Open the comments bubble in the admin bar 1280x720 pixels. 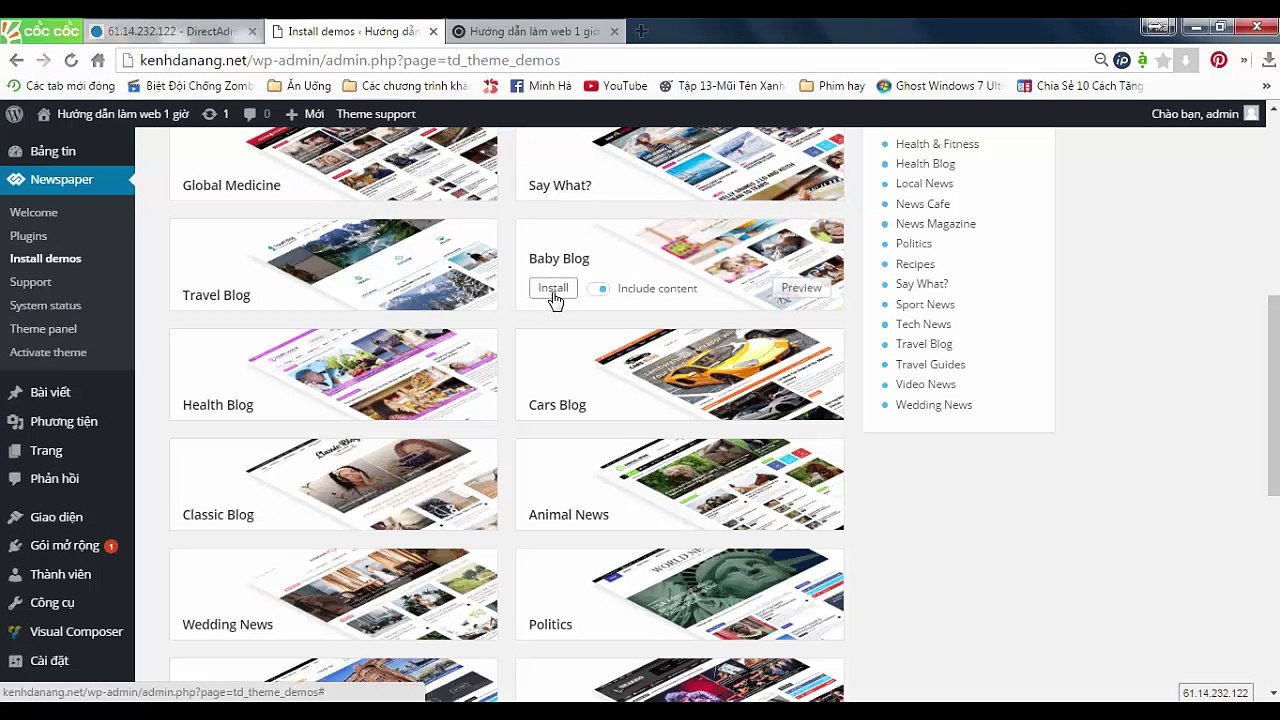[x=256, y=114]
